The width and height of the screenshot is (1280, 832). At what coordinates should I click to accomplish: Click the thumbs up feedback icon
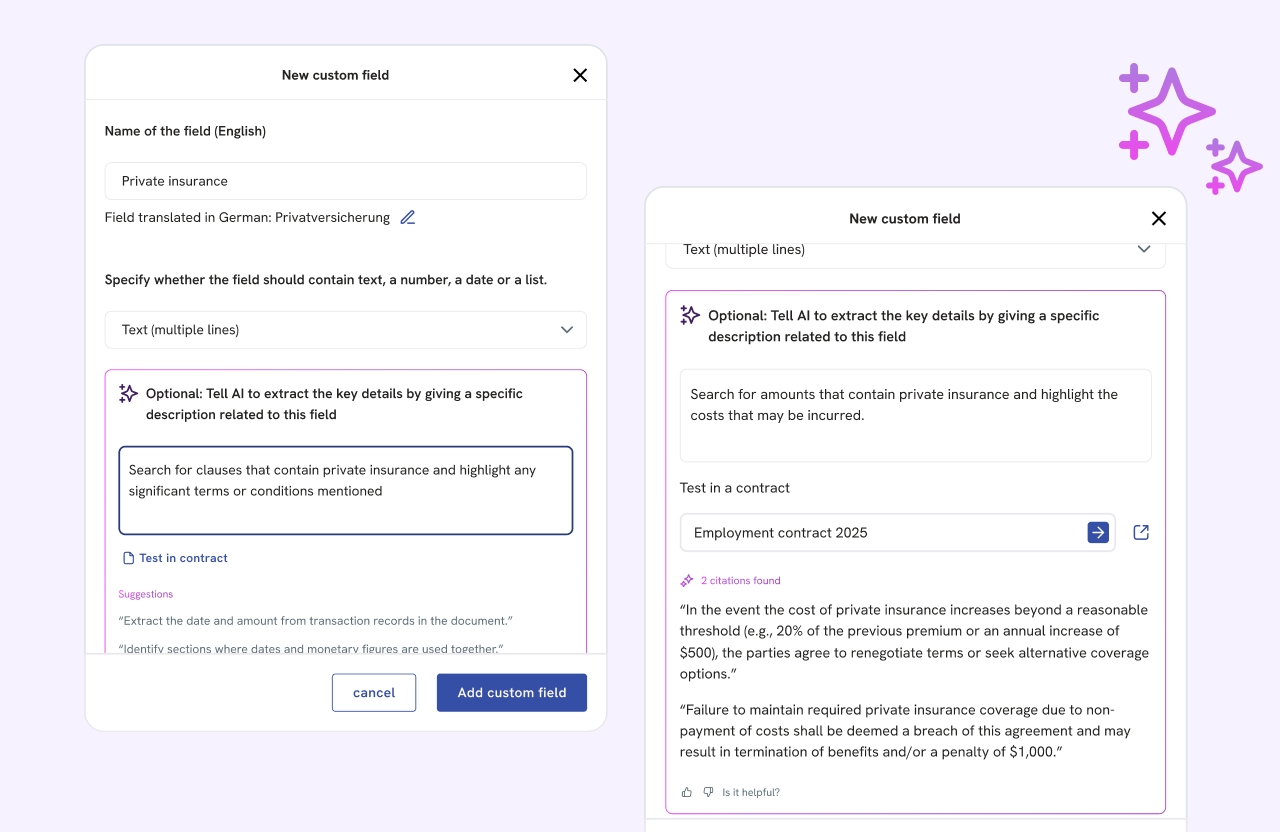coord(687,792)
